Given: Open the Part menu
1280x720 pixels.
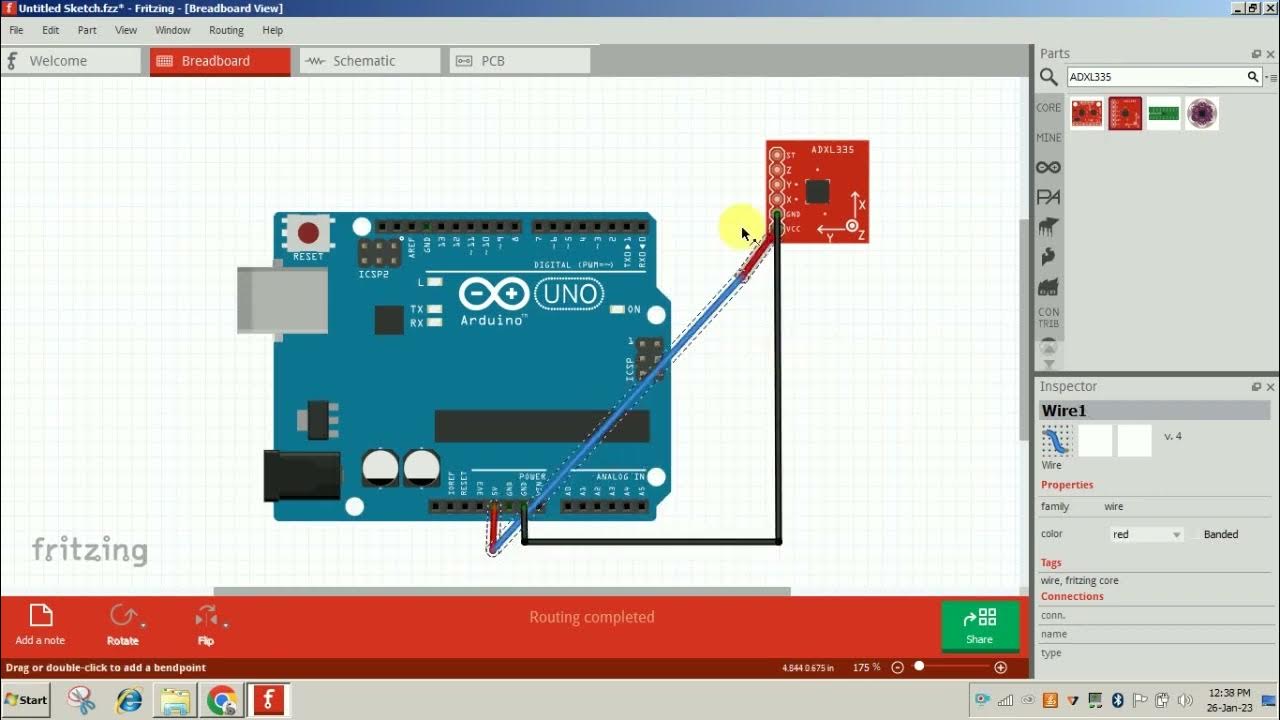Looking at the screenshot, I should (87, 30).
